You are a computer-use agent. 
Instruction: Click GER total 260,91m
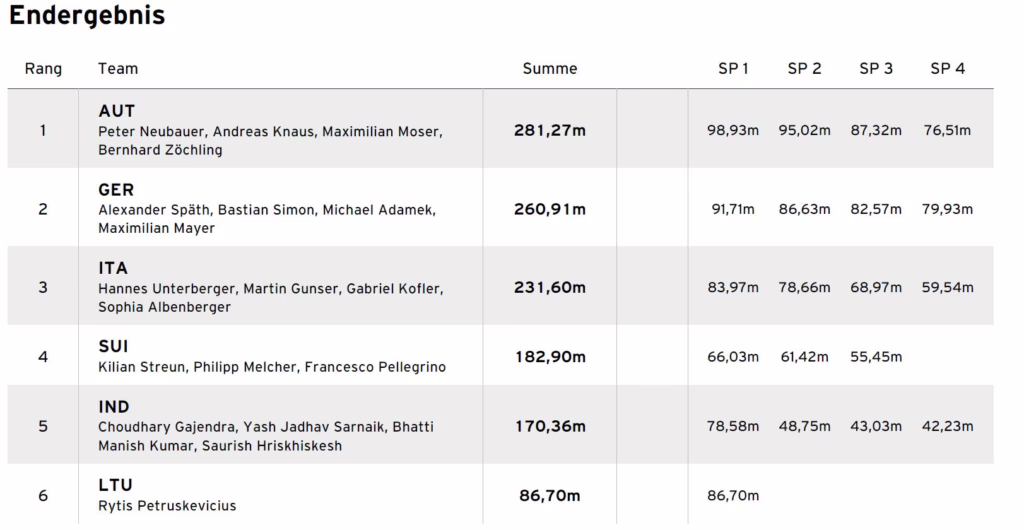(x=550, y=209)
